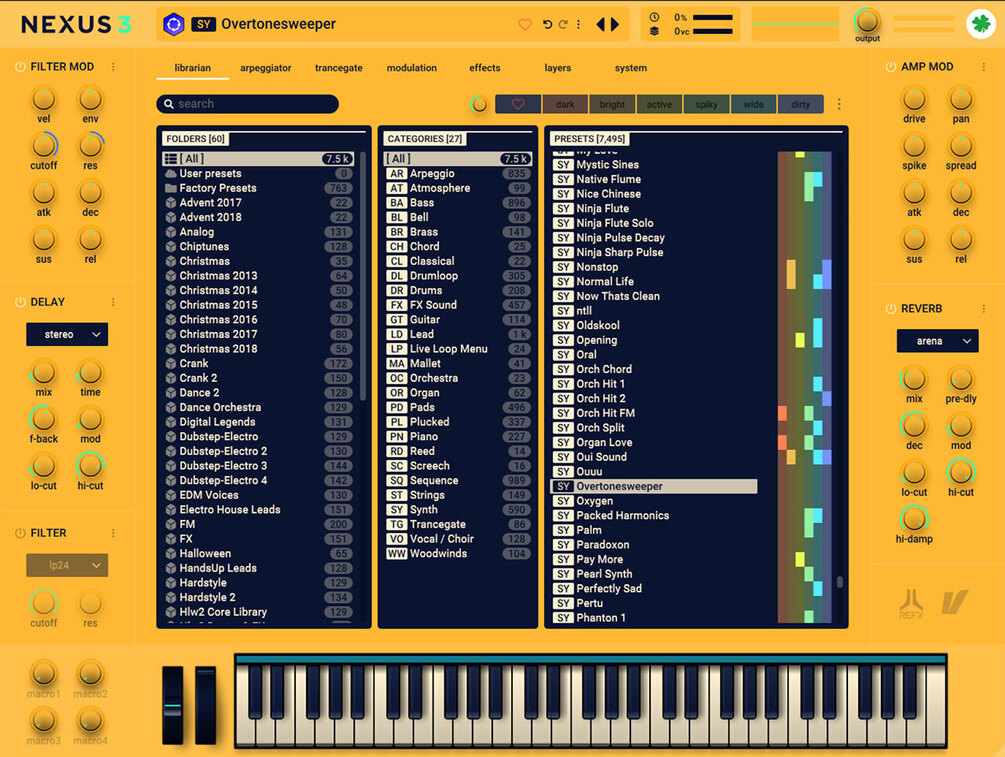Switch to the effects tab
The image size is (1005, 757).
pyautogui.click(x=485, y=68)
